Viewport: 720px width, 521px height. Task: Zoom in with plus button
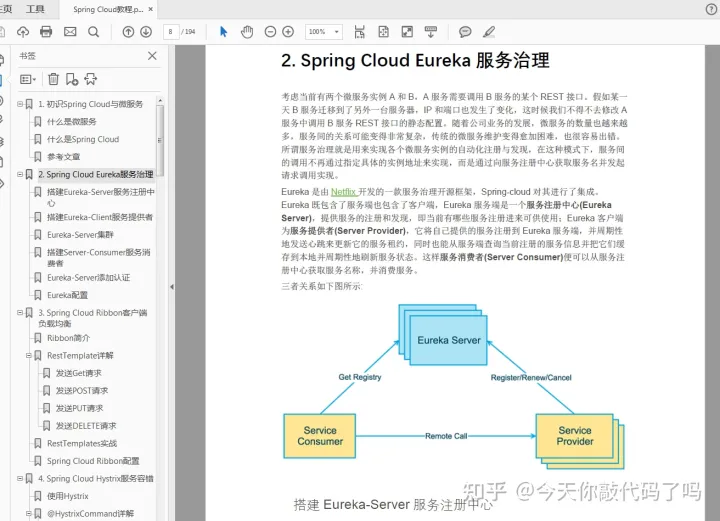288,32
